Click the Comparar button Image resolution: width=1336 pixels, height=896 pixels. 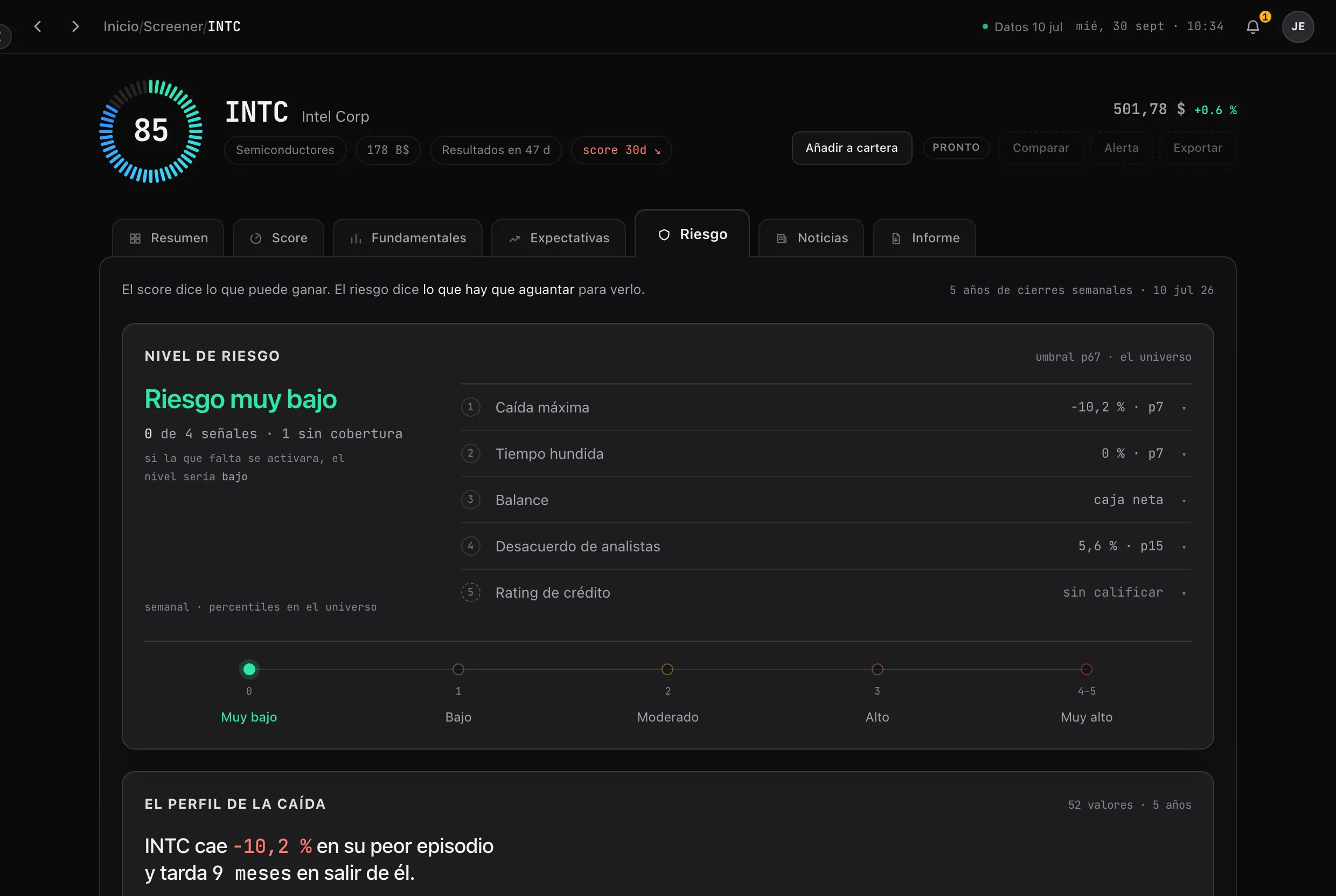point(1041,148)
